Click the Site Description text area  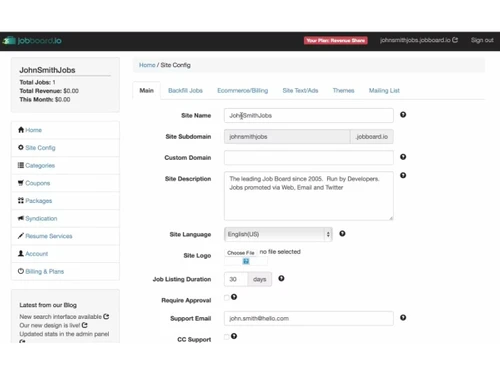[x=309, y=196]
